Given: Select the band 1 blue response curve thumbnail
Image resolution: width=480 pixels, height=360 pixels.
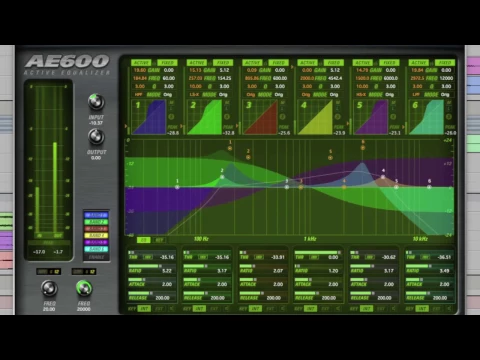Looking at the screenshot, I should 149,117.
